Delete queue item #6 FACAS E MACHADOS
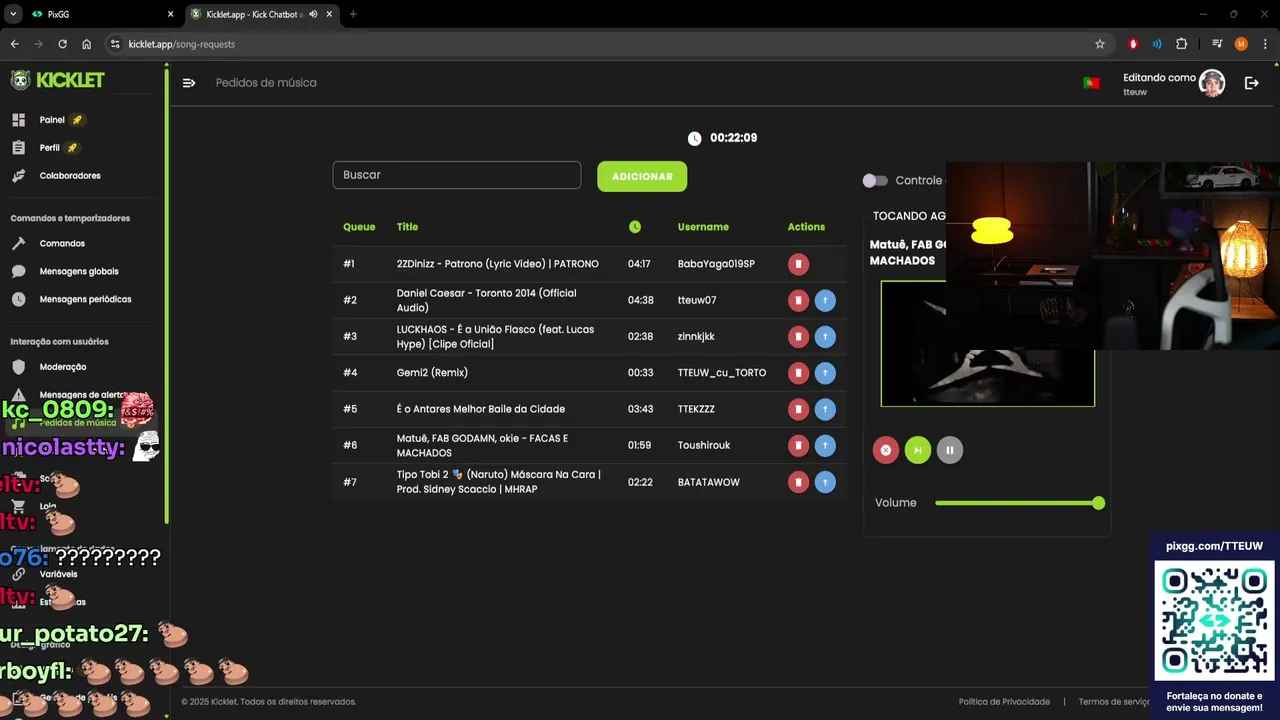 pyautogui.click(x=798, y=445)
